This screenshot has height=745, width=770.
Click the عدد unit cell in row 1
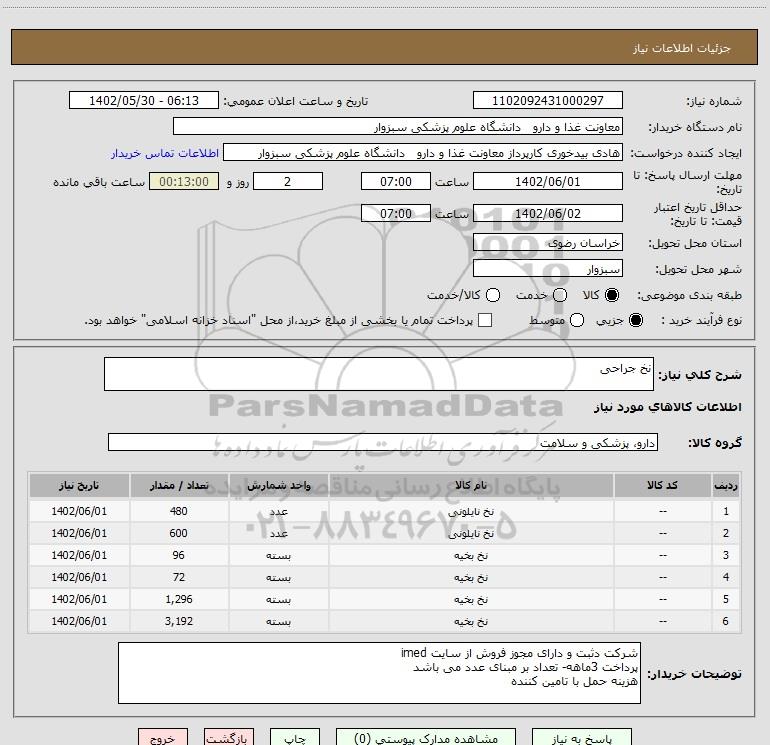pos(278,512)
